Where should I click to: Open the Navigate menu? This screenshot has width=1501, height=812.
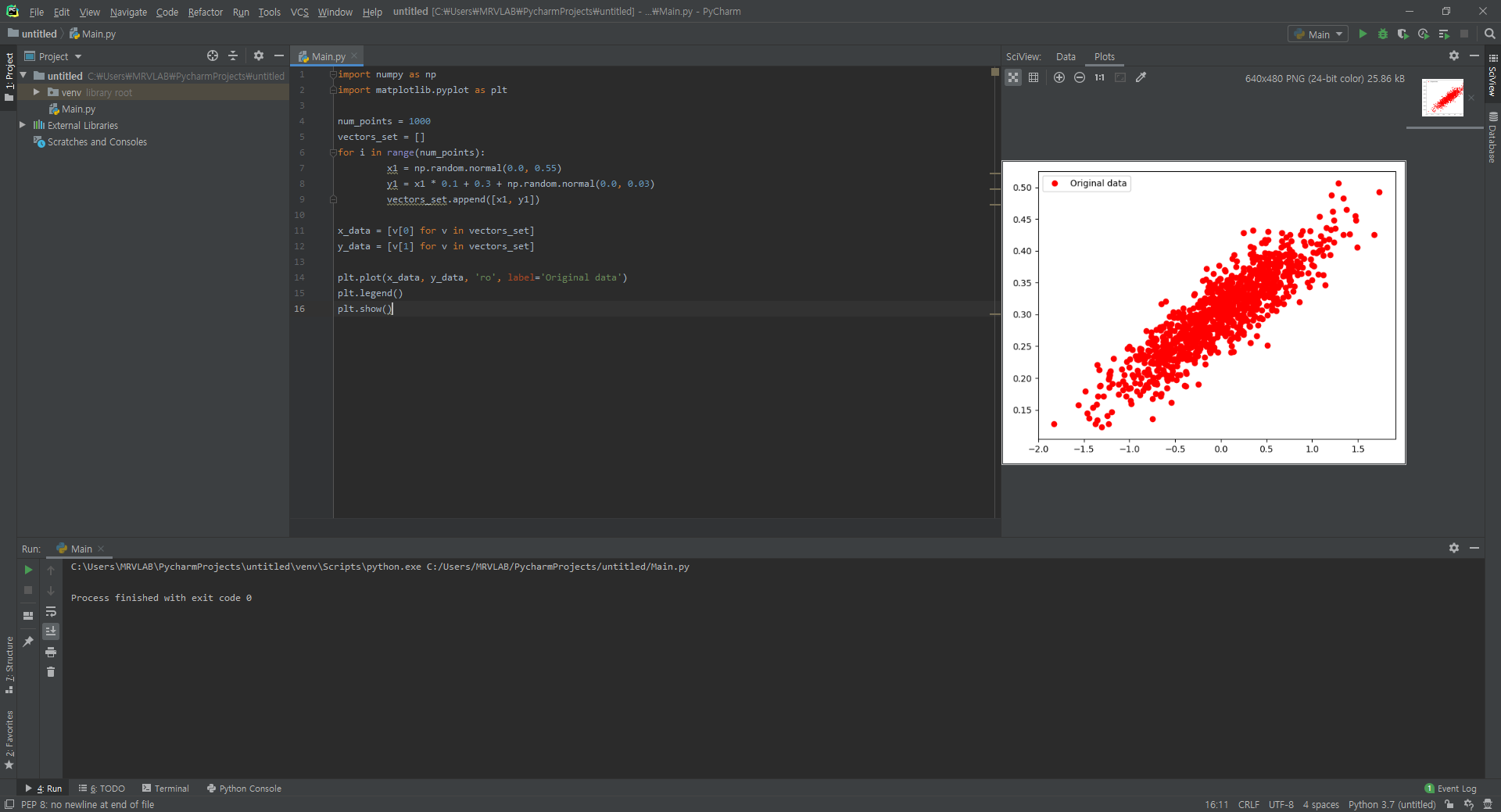(x=128, y=12)
